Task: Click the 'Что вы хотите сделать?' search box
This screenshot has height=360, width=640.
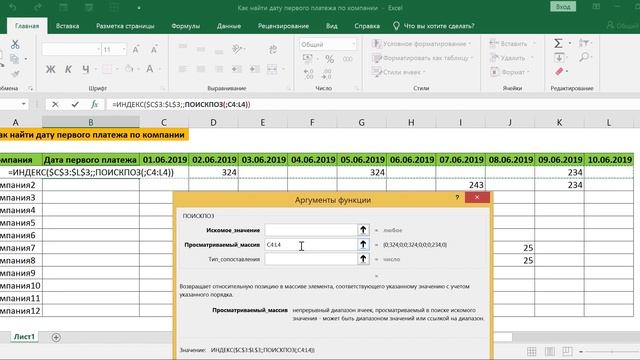Action: 434,26
